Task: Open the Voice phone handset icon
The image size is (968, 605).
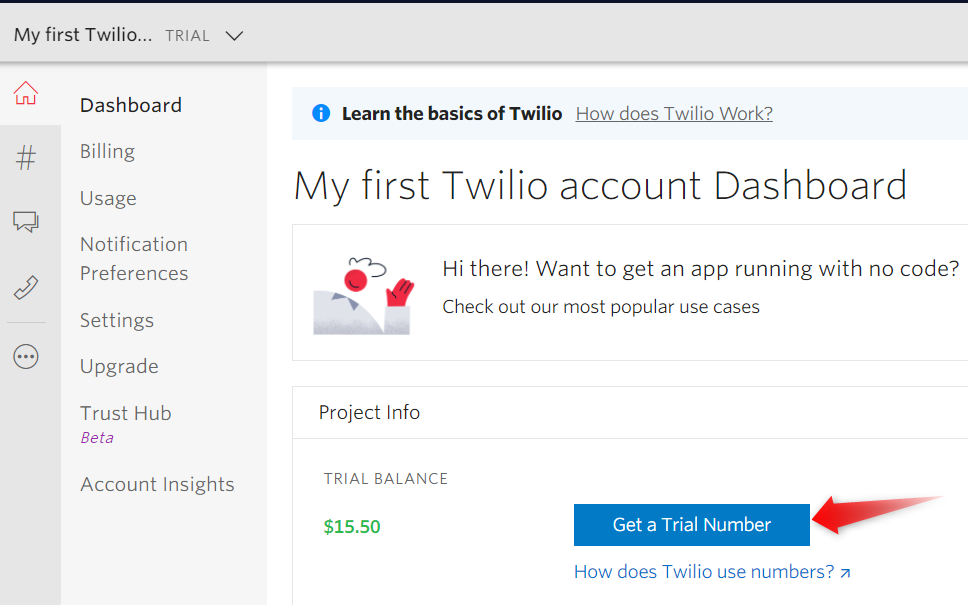Action: (x=26, y=288)
